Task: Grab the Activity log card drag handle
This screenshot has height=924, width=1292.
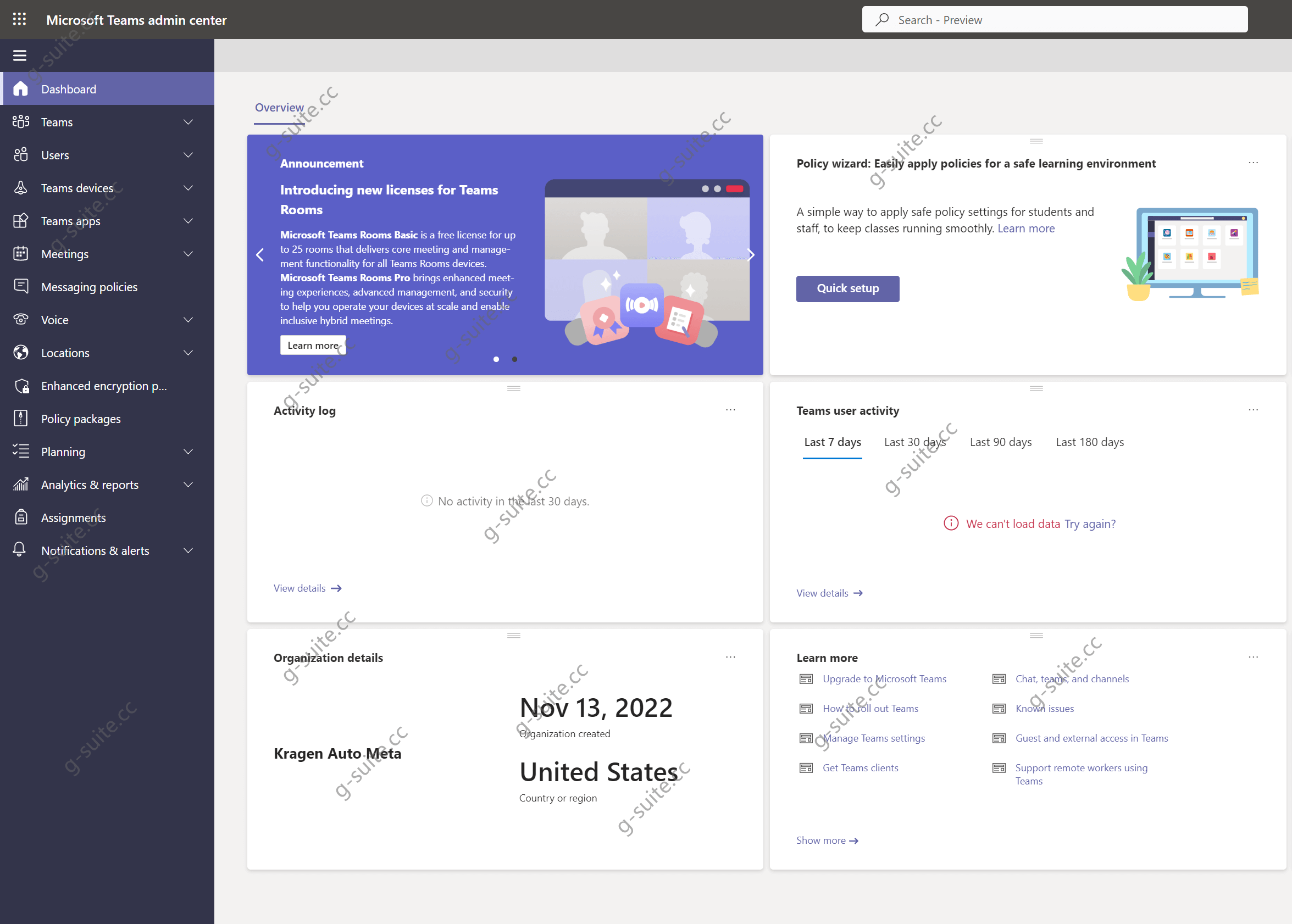Action: coord(513,388)
